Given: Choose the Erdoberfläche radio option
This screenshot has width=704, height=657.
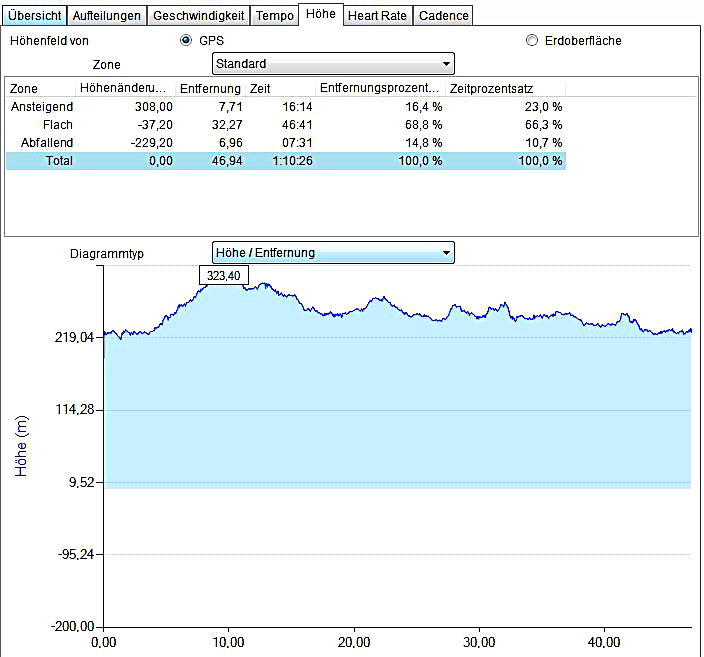Looking at the screenshot, I should click(x=531, y=41).
